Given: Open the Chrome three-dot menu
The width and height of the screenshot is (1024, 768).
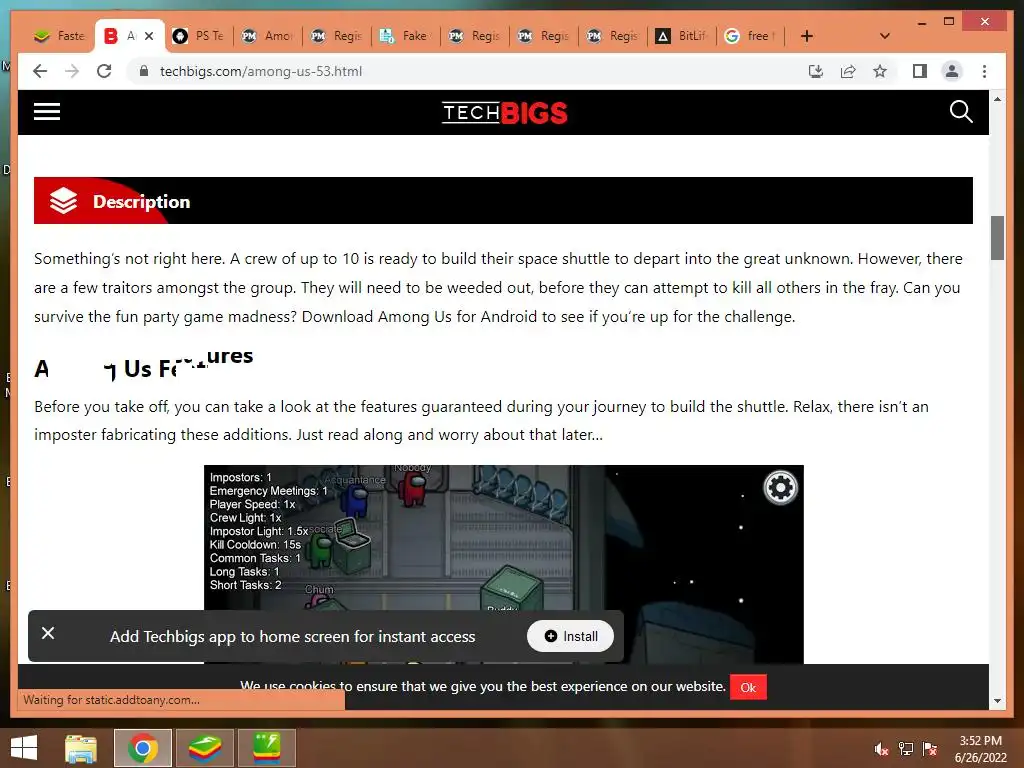Looking at the screenshot, I should 984,71.
